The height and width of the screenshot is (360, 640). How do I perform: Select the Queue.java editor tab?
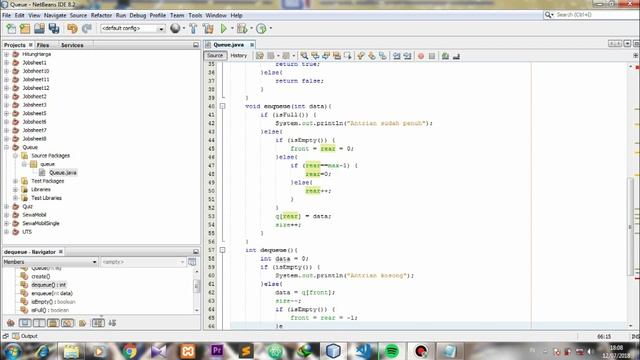(229, 44)
